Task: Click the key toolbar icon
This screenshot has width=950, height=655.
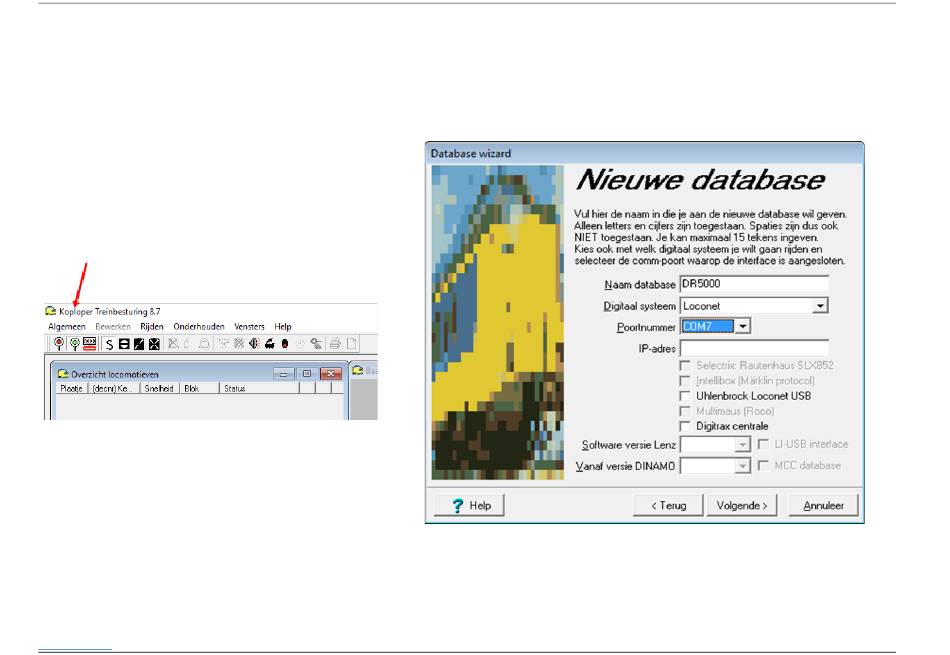Action: (316, 344)
